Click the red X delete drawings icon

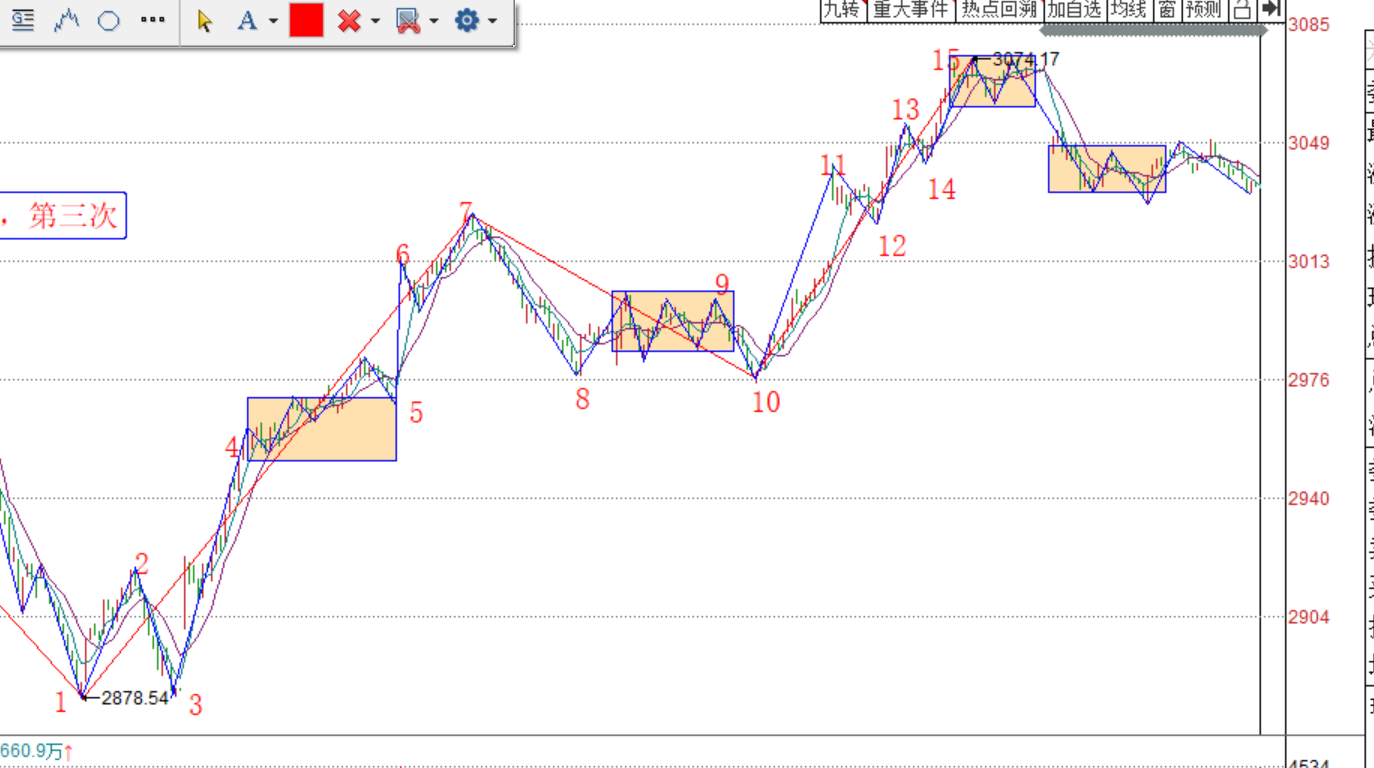click(348, 20)
